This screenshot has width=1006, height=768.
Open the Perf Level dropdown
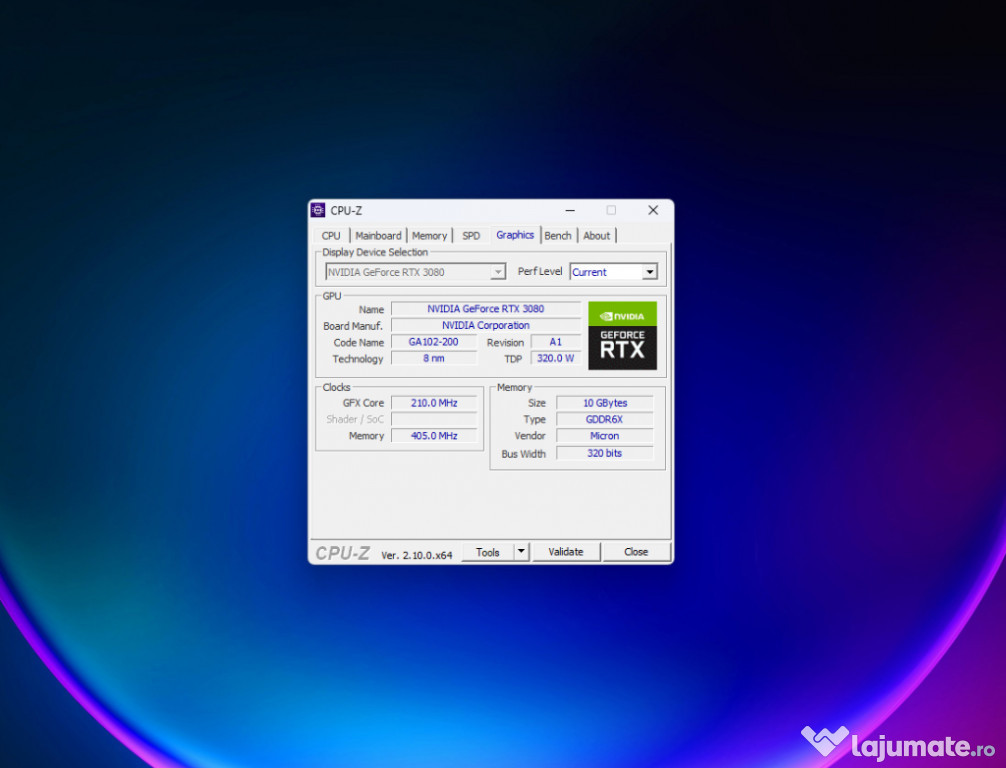pos(649,272)
